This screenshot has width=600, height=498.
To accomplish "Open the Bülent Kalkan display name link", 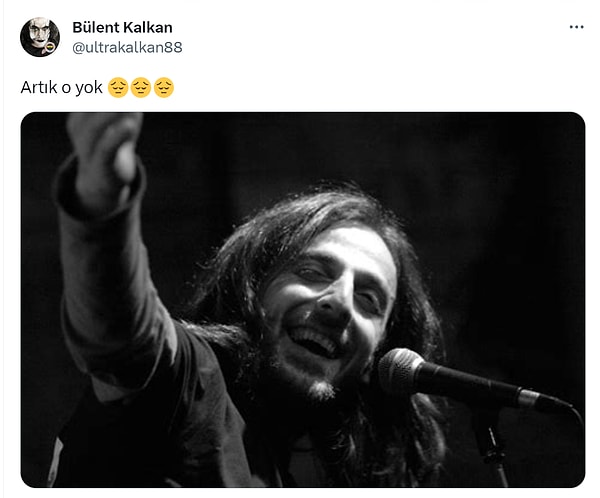I will pos(122,28).
